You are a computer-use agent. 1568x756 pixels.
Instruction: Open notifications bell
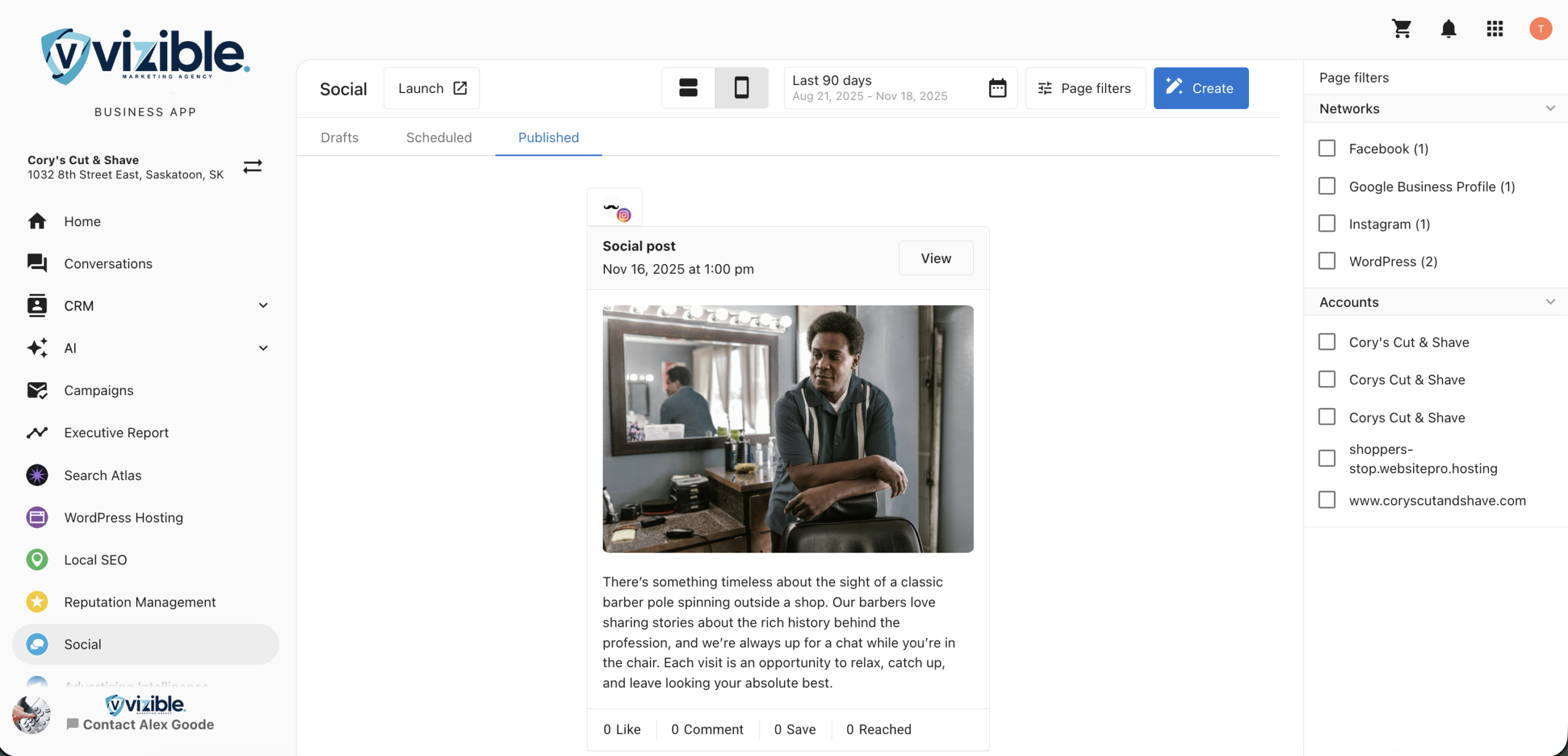click(1448, 29)
